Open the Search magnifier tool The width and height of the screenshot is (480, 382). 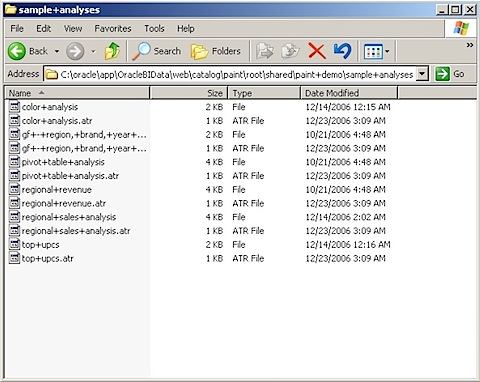(x=156, y=51)
